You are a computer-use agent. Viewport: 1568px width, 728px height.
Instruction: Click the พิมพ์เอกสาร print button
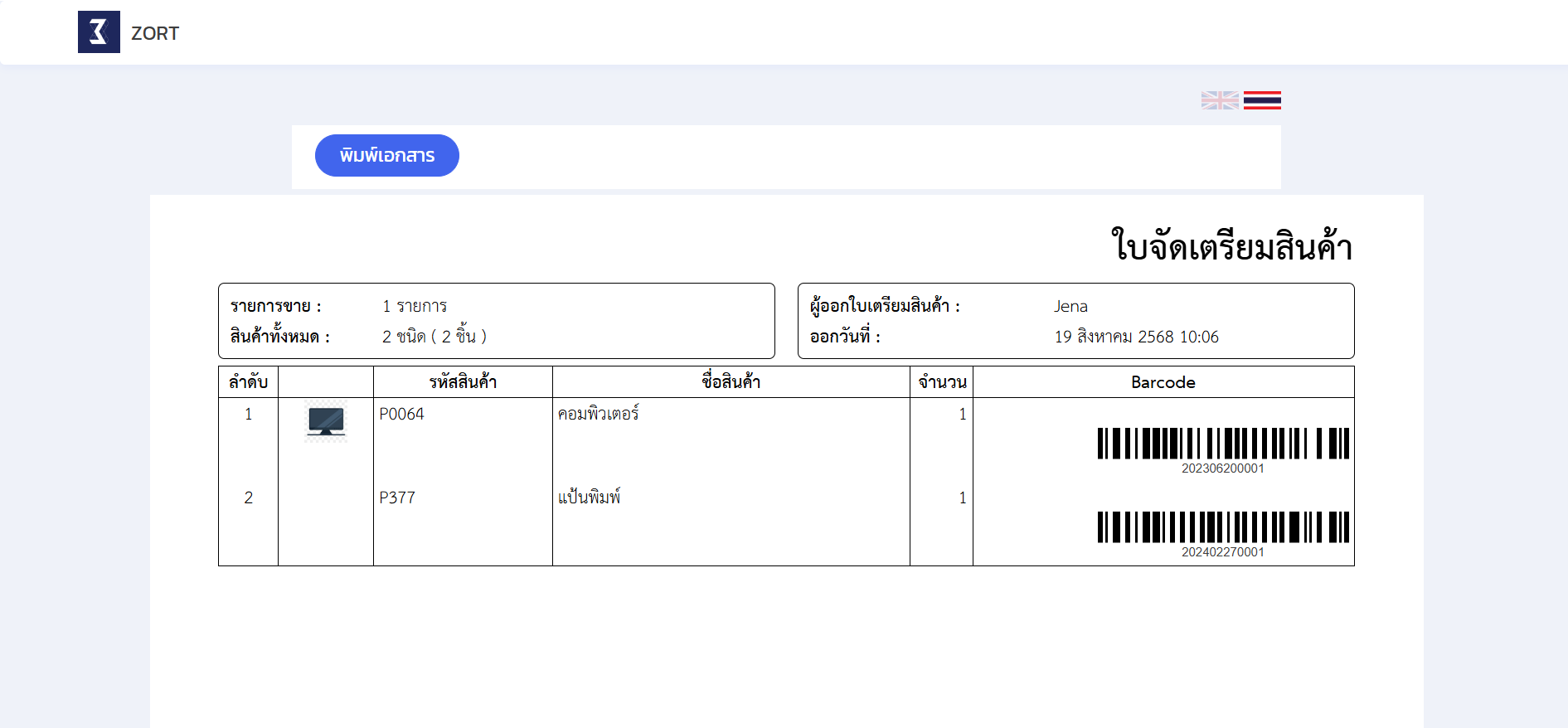click(387, 155)
